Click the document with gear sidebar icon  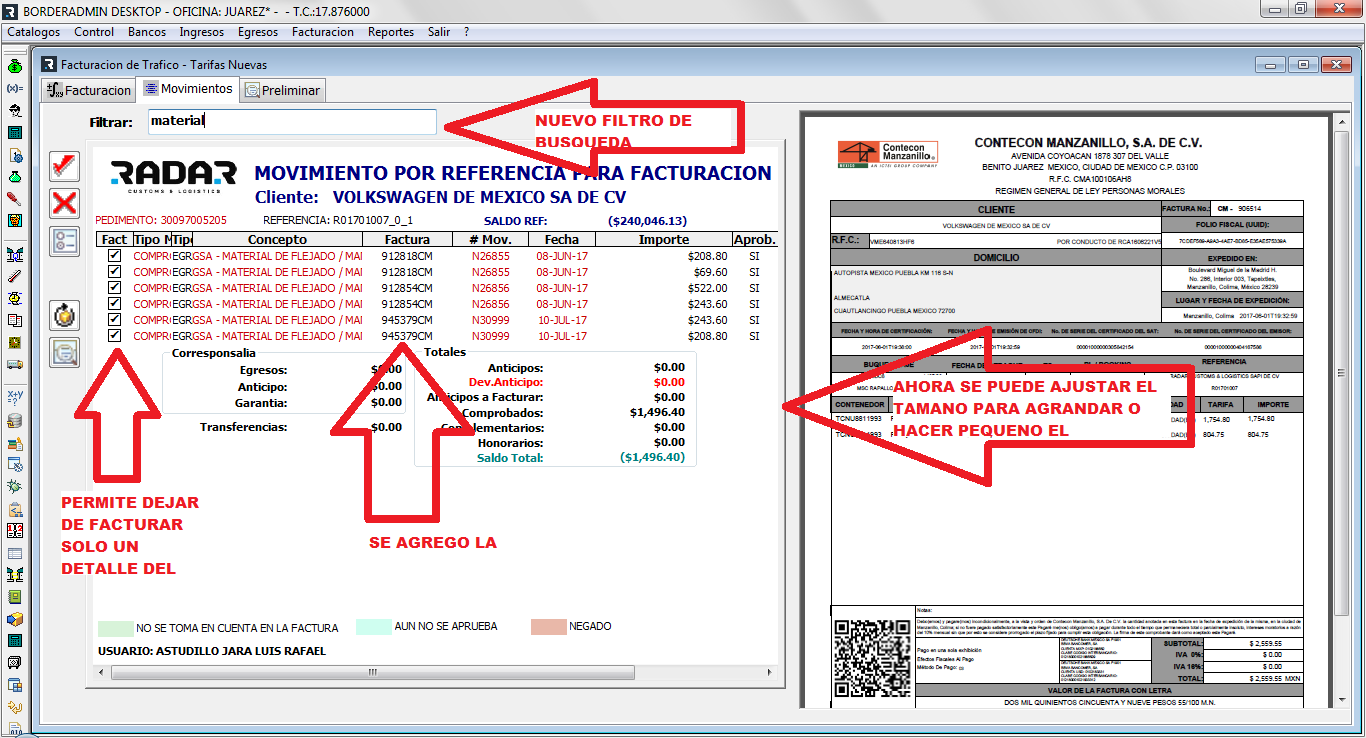pos(15,155)
